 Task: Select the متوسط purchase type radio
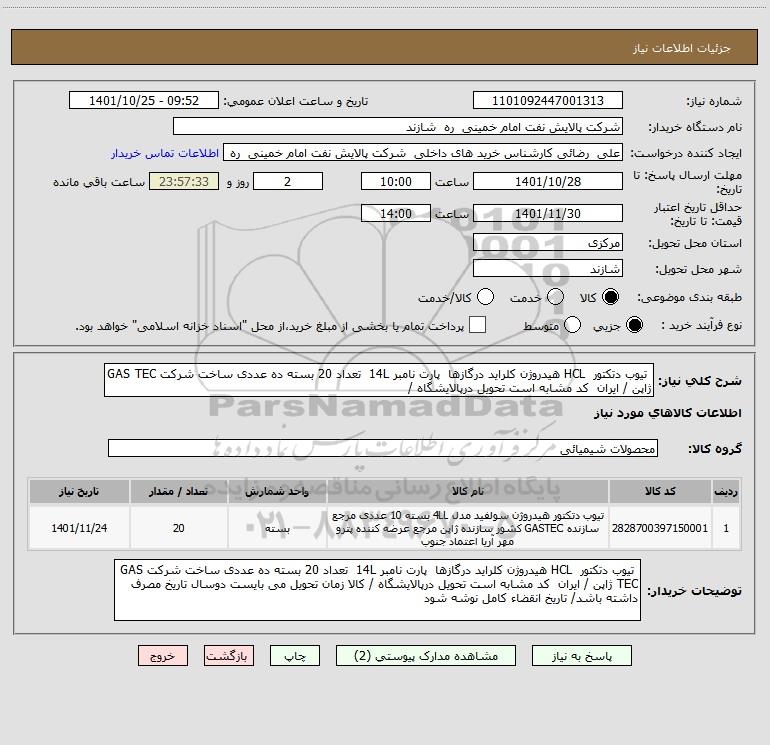pyautogui.click(x=572, y=325)
